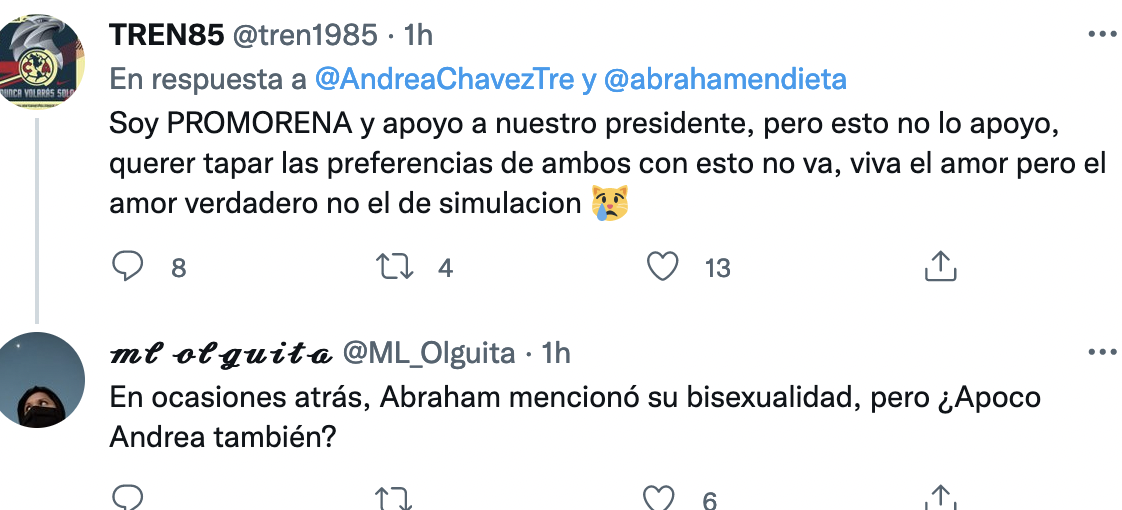Retweet ML_Olguita's tweet
Viewport: 1122px width, 510px height.
(394, 499)
